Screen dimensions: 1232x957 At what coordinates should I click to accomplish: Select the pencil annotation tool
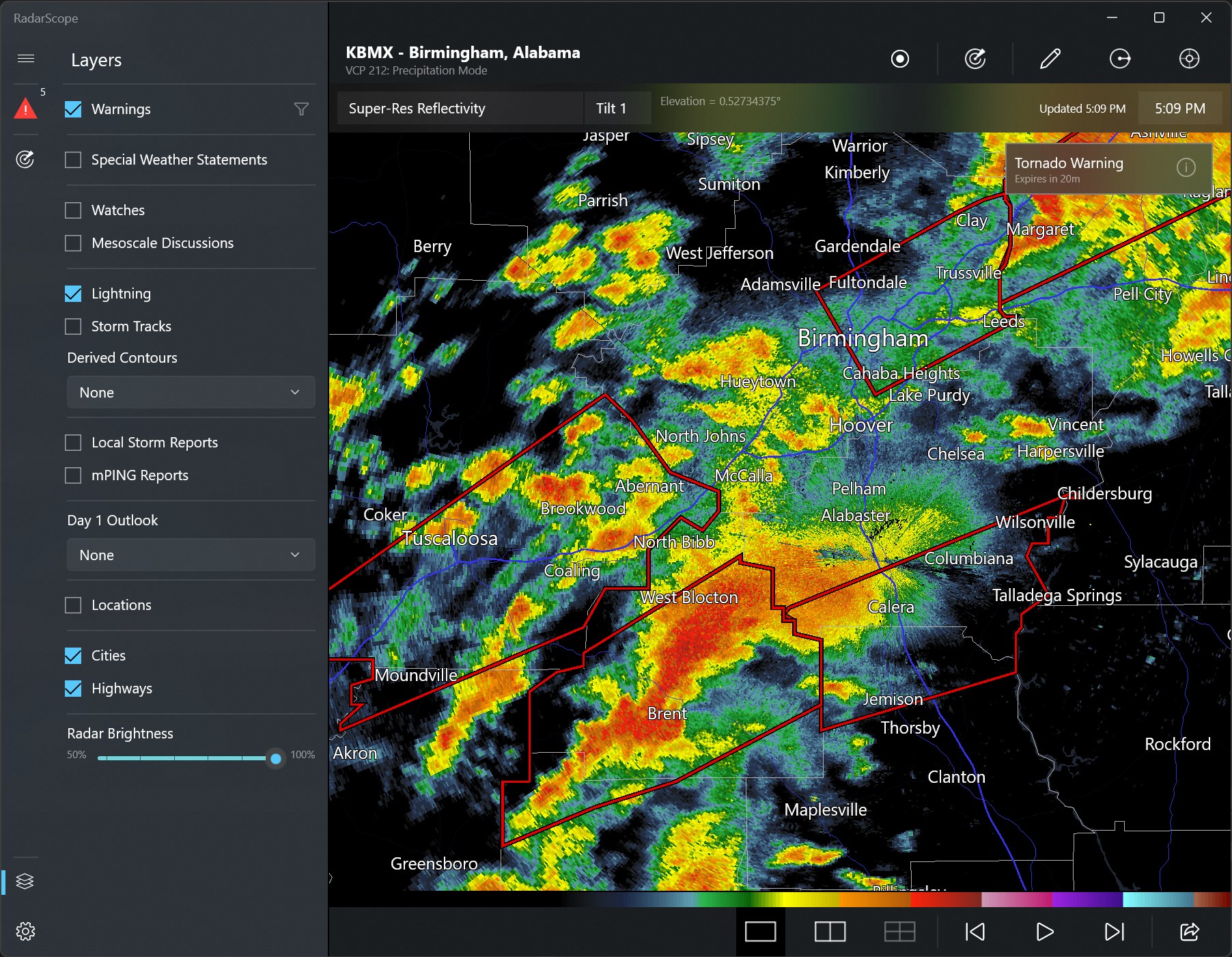pos(1050,59)
